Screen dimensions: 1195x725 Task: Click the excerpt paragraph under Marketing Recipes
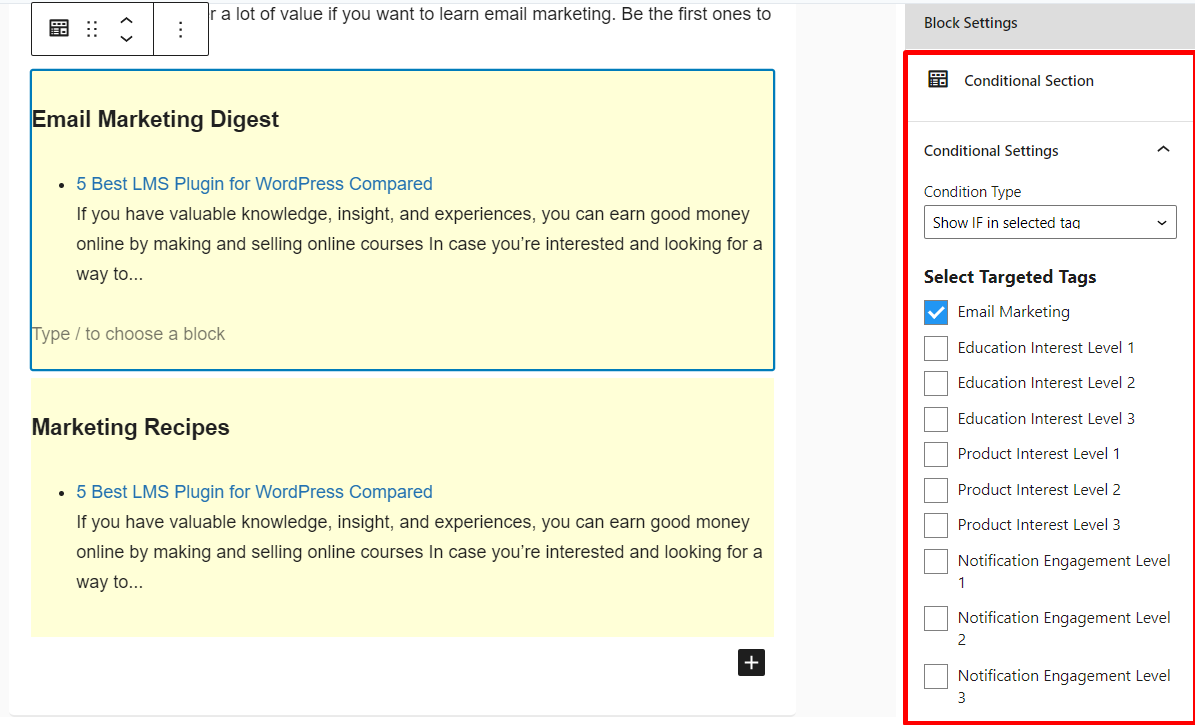[419, 552]
